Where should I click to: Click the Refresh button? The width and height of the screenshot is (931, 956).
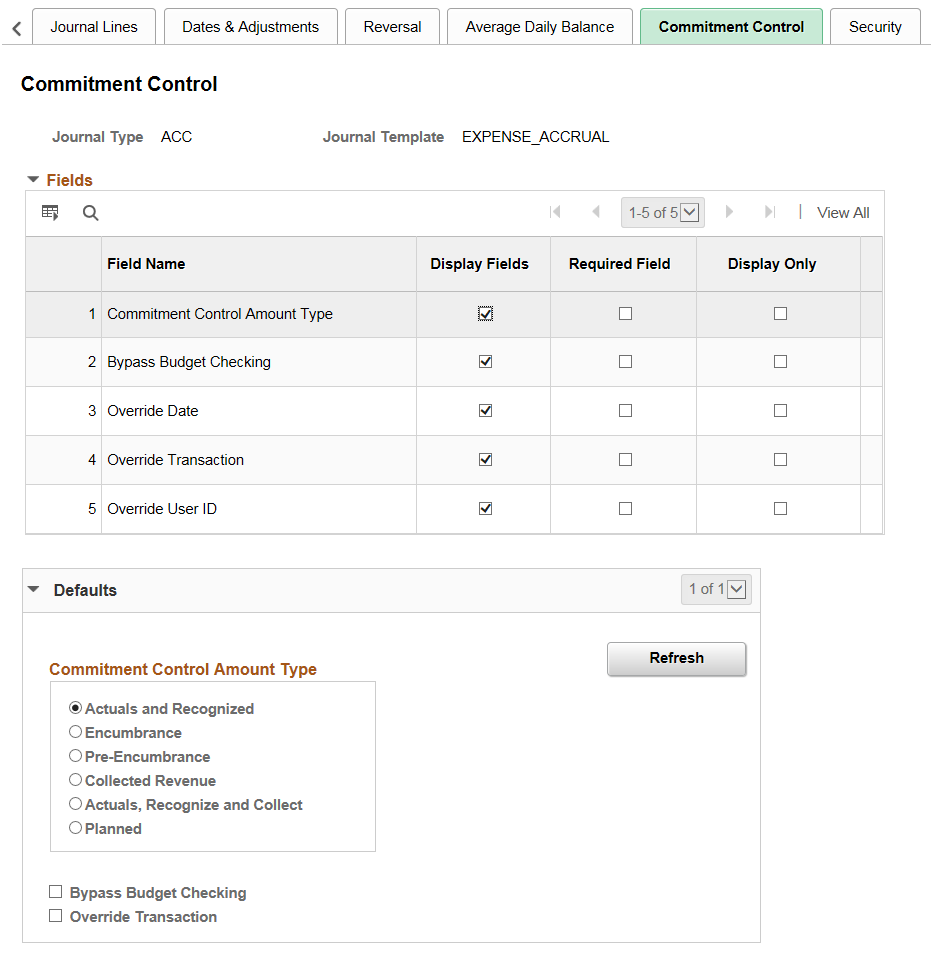[x=676, y=658]
